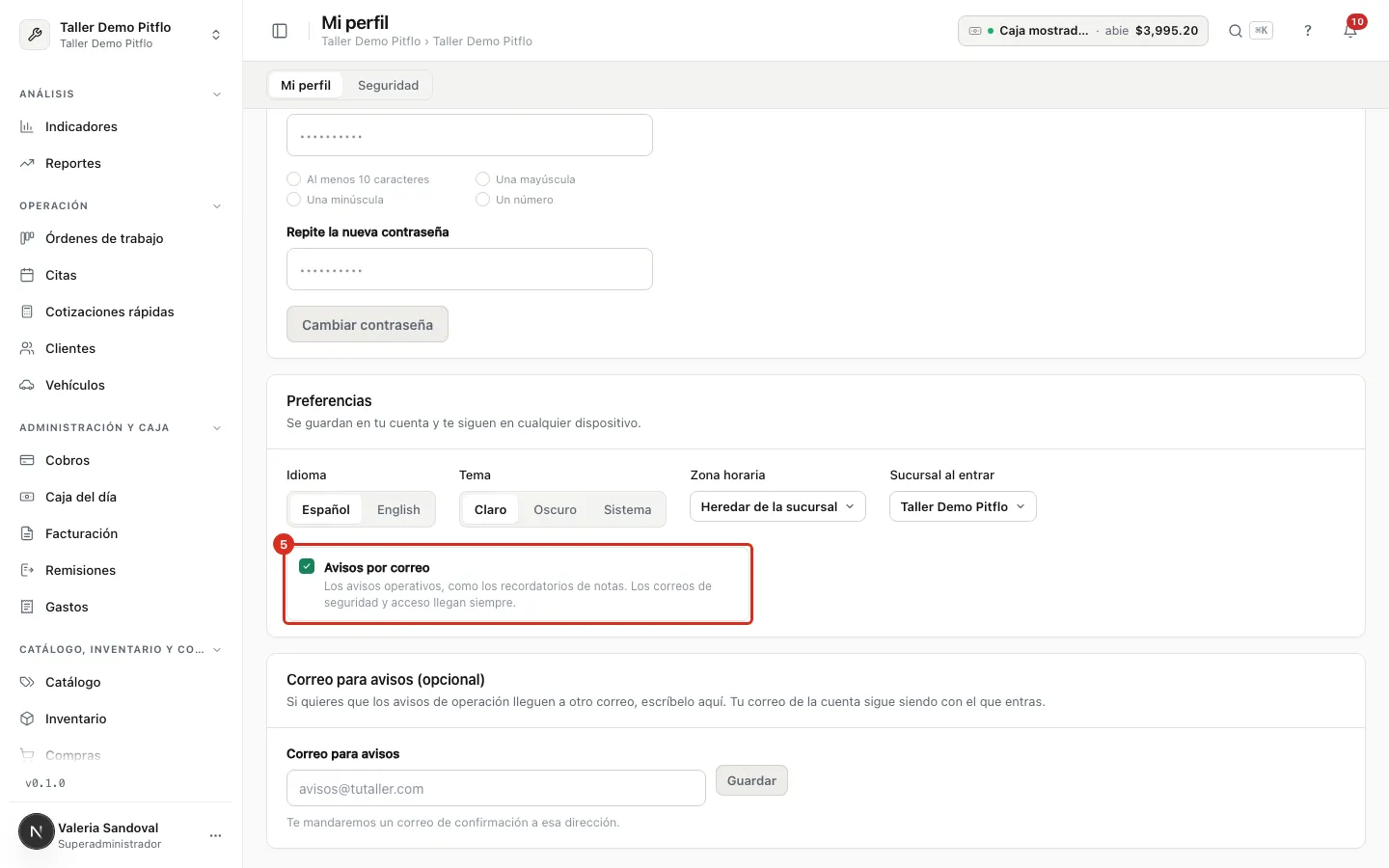Open the user menu three dots
The width and height of the screenshot is (1389, 868).
click(215, 835)
